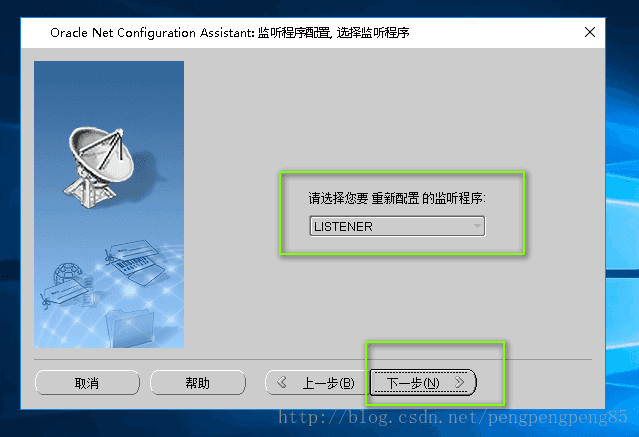Screen dimensions: 639x437
Task: Go back using 上一步(B) label
Action: coord(328,383)
